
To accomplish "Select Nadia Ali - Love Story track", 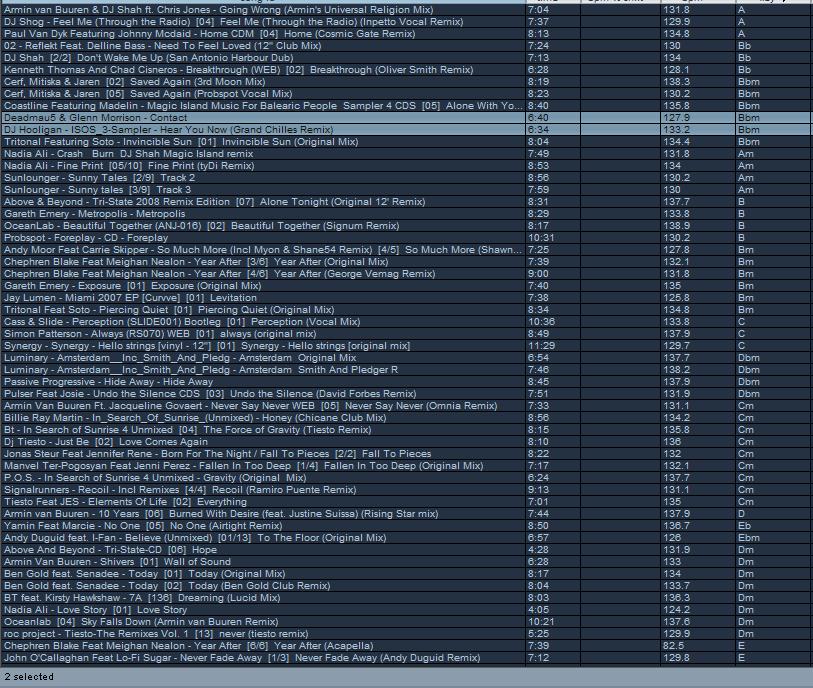I will click(x=406, y=610).
